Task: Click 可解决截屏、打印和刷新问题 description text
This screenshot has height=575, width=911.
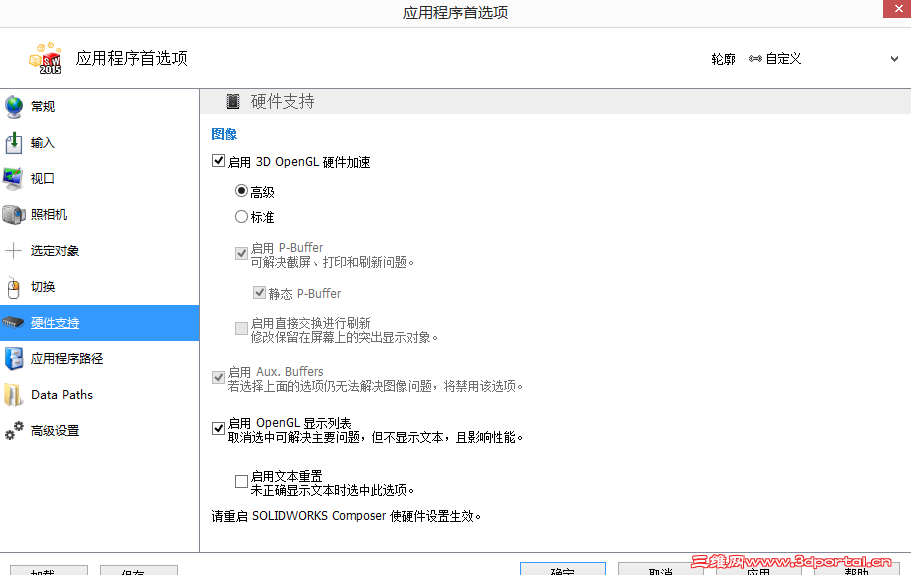Action: click(x=332, y=262)
